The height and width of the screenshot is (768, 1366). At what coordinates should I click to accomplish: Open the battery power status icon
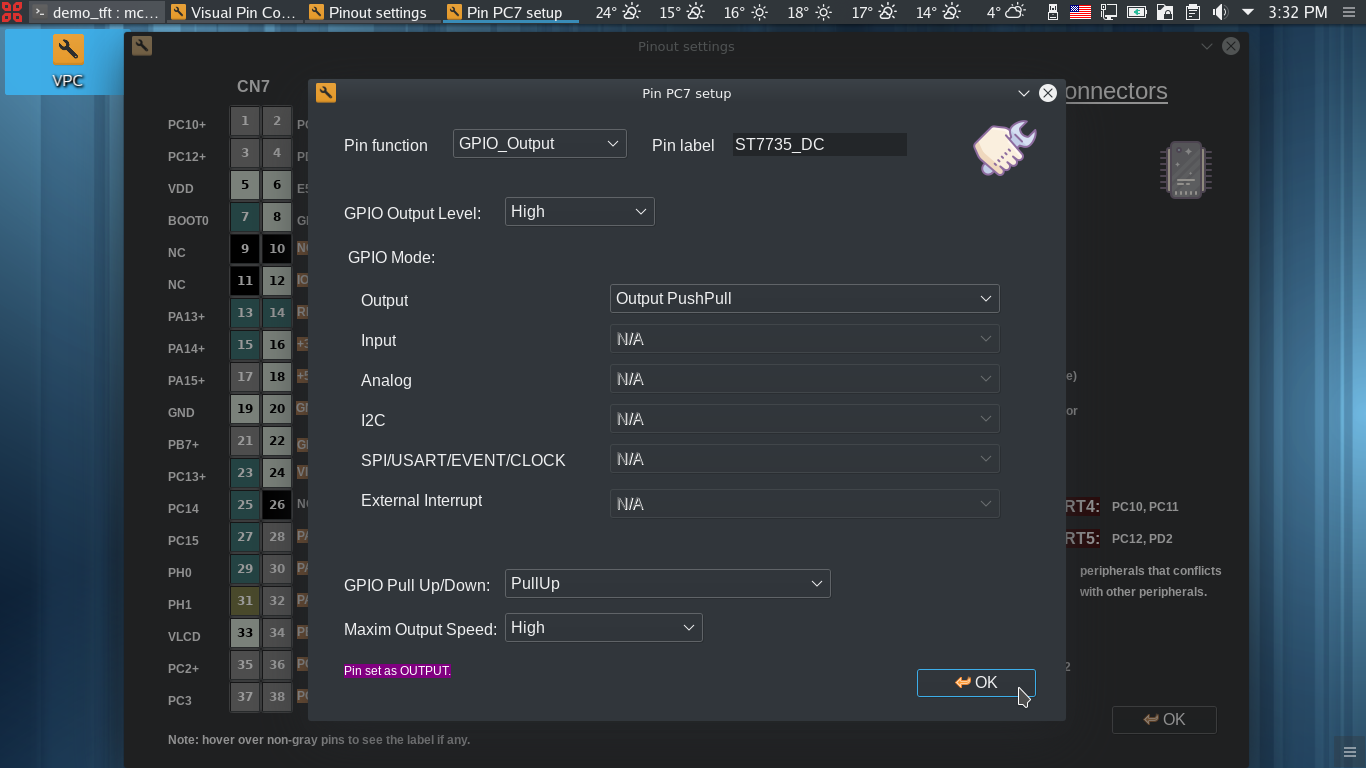[1136, 12]
